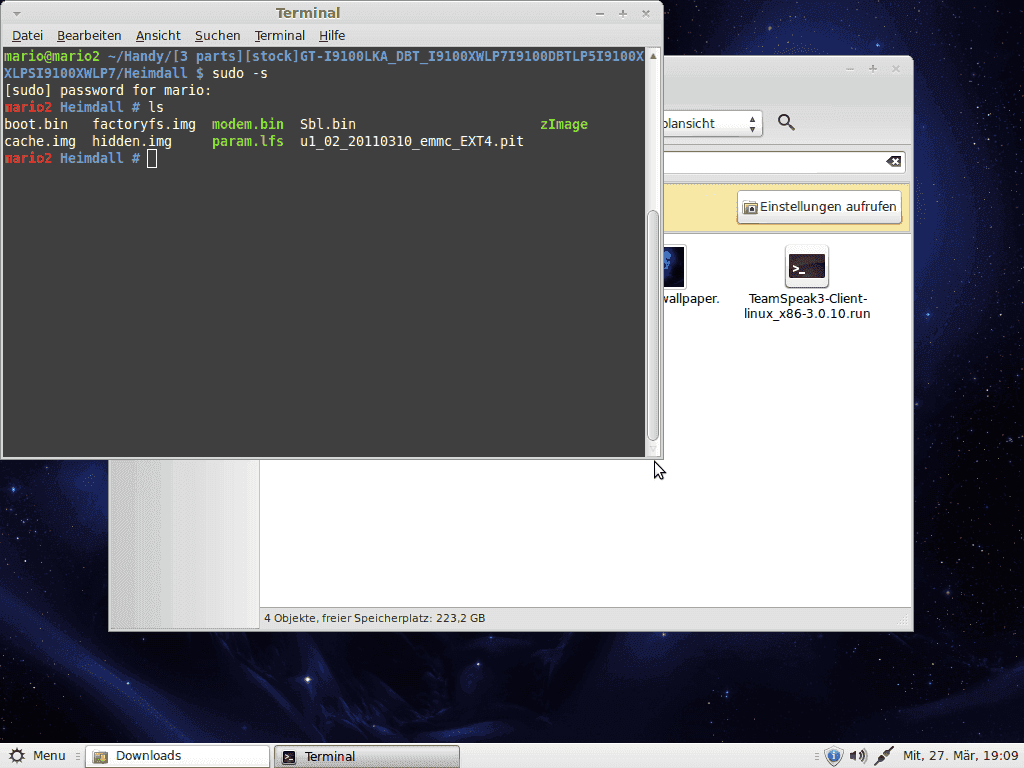Viewport: 1024px width, 768px height.
Task: Open the view mode dropdown in the file manager
Action: (711, 123)
